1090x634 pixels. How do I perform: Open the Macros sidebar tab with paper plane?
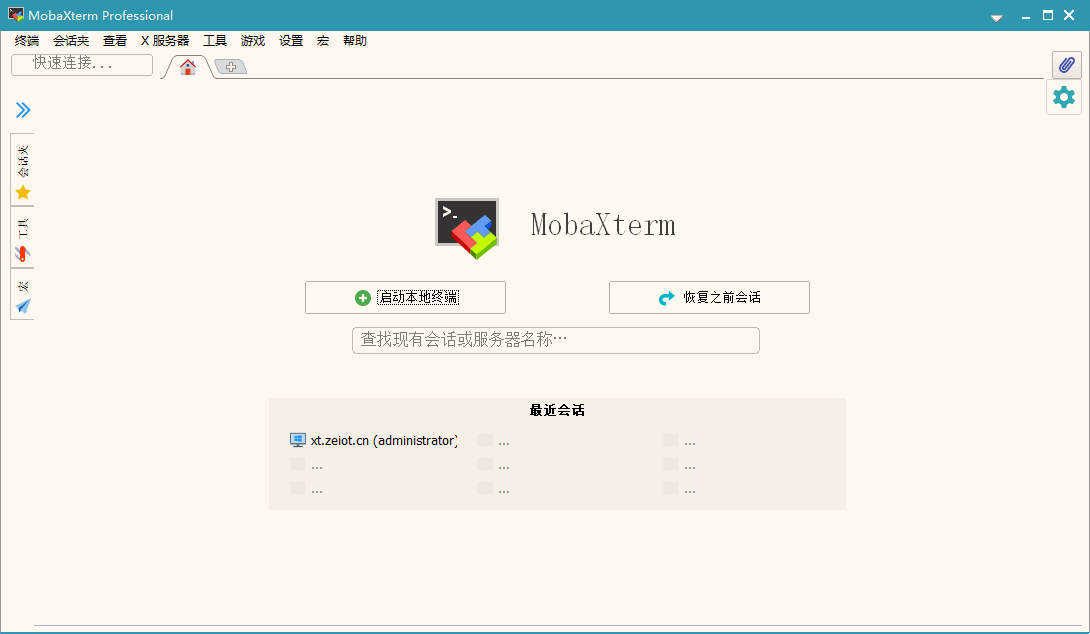click(23, 295)
